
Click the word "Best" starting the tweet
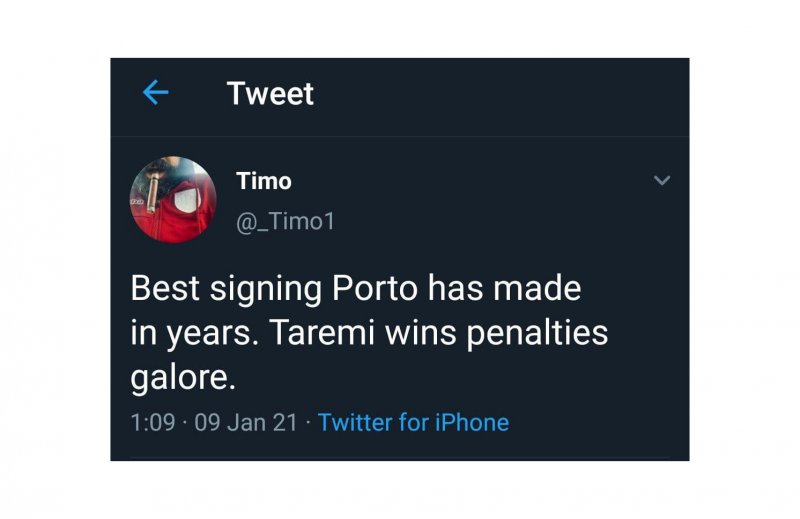[165, 289]
